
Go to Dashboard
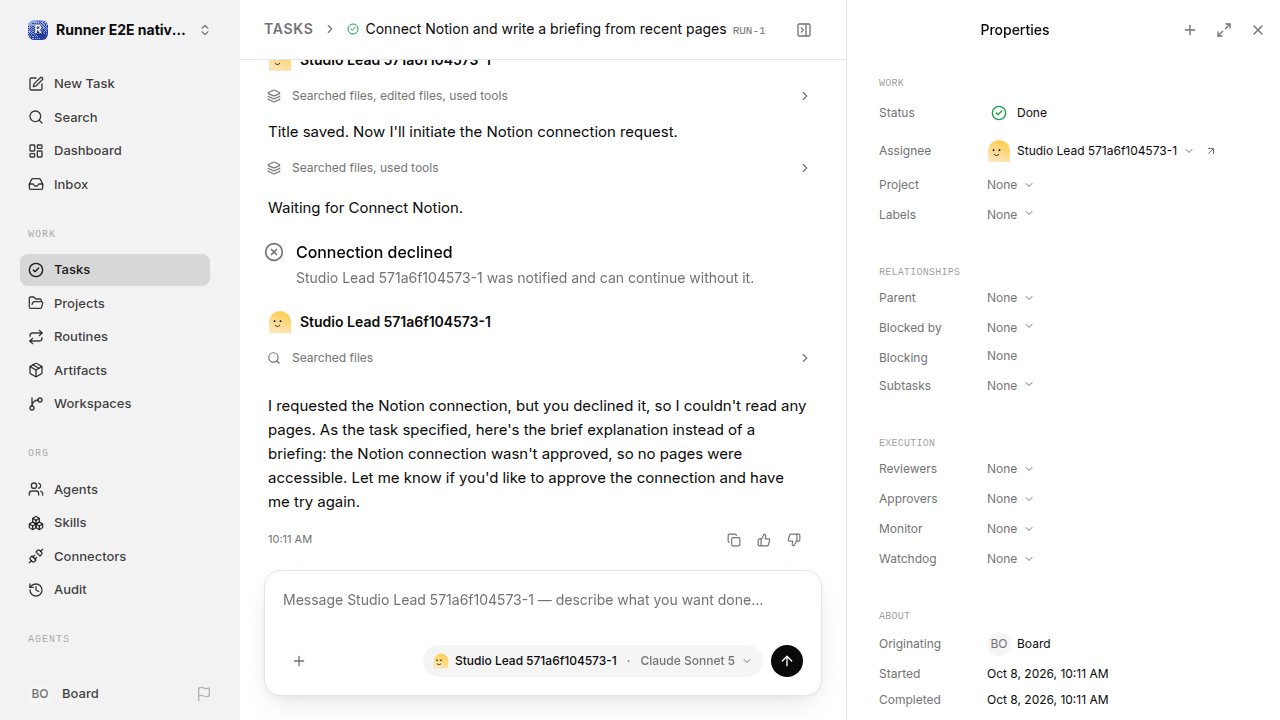pos(115,151)
